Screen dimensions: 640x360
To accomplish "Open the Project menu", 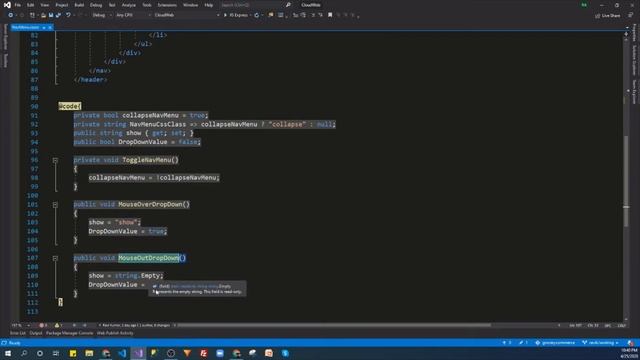I will (62, 5).
